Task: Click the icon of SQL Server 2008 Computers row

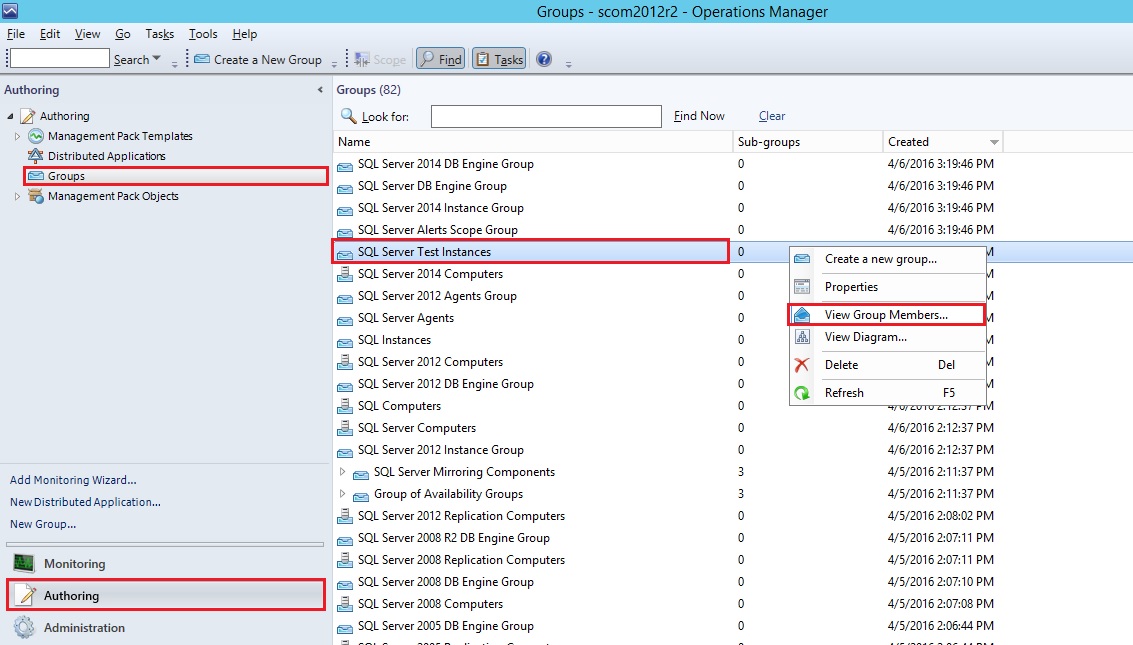Action: point(345,604)
